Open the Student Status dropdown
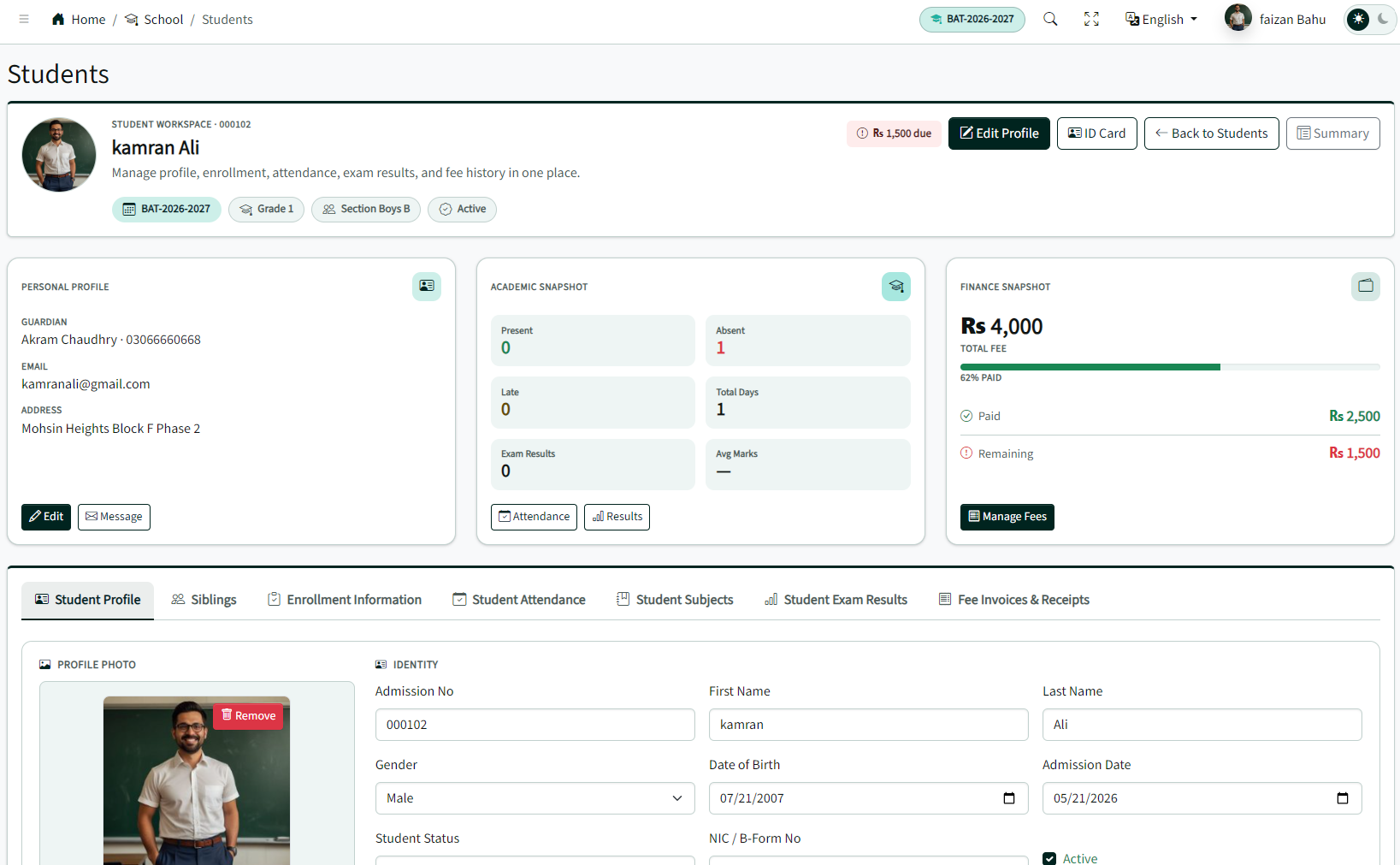This screenshot has height=865, width=1400. pos(535,860)
